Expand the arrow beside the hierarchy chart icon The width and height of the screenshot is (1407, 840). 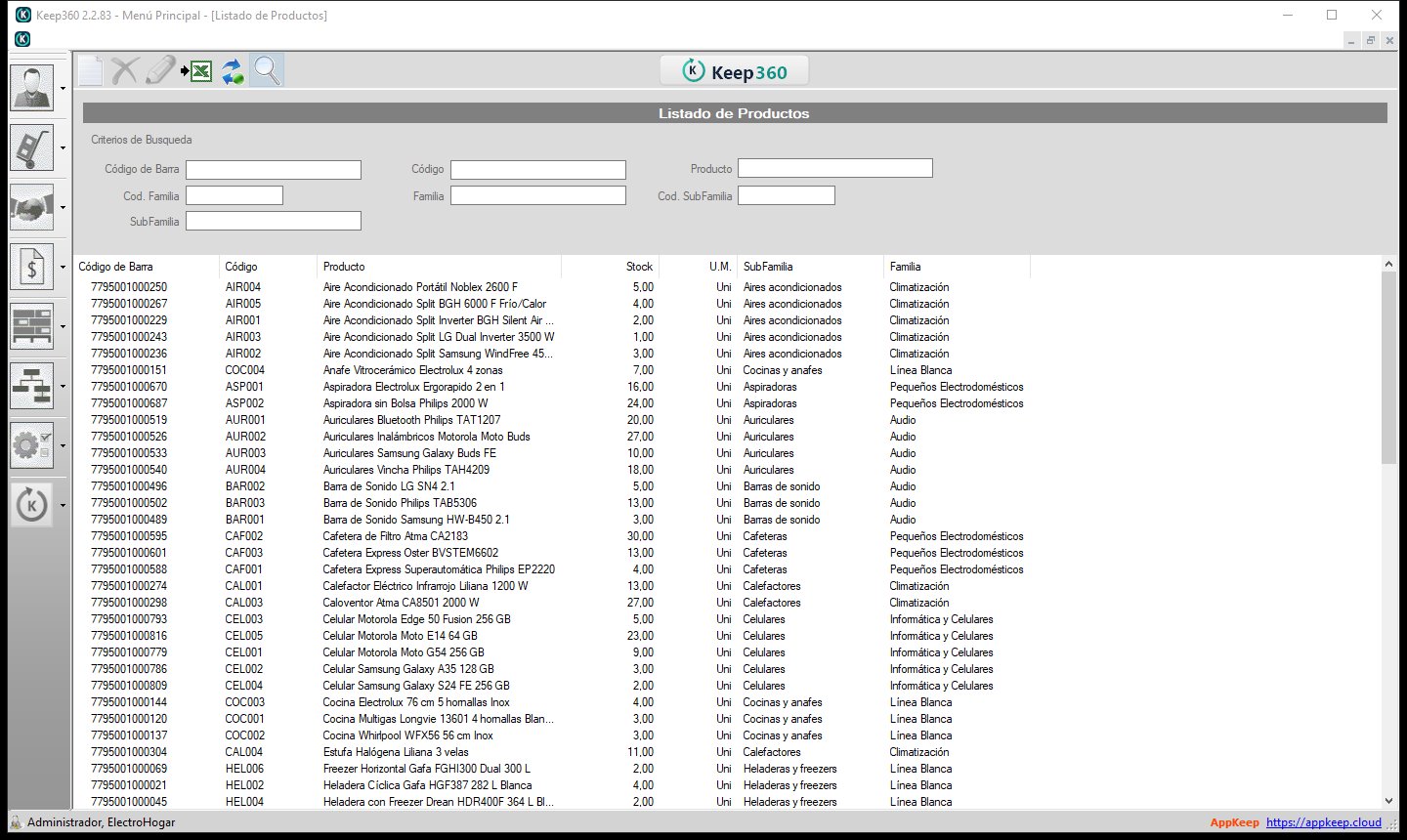(63, 387)
